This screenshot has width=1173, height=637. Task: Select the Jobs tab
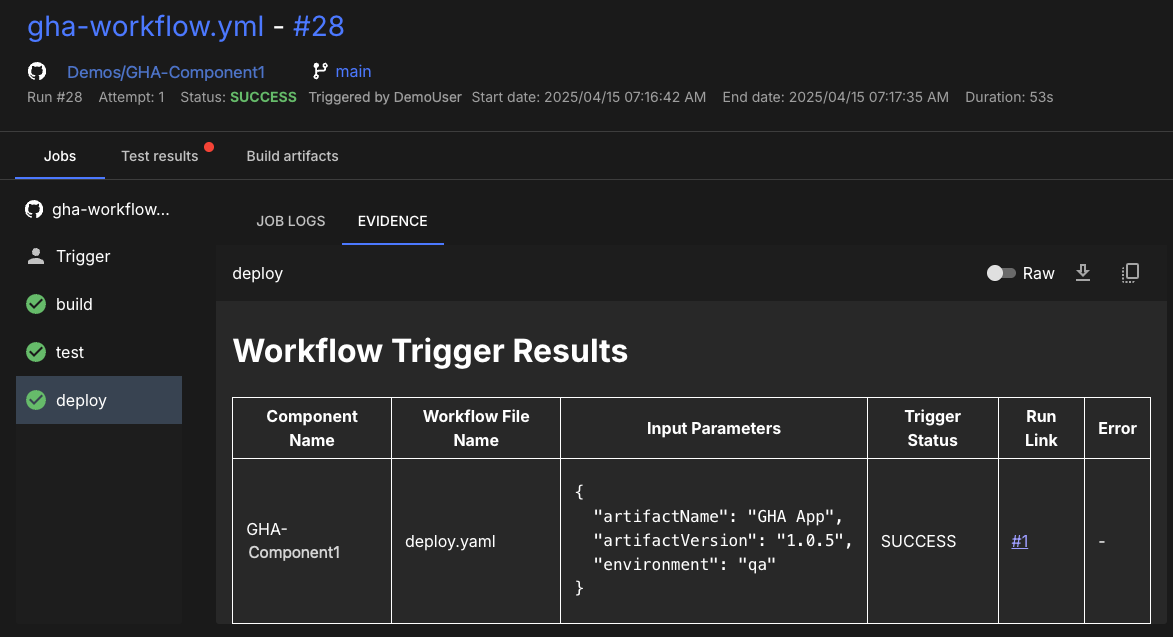tap(60, 156)
